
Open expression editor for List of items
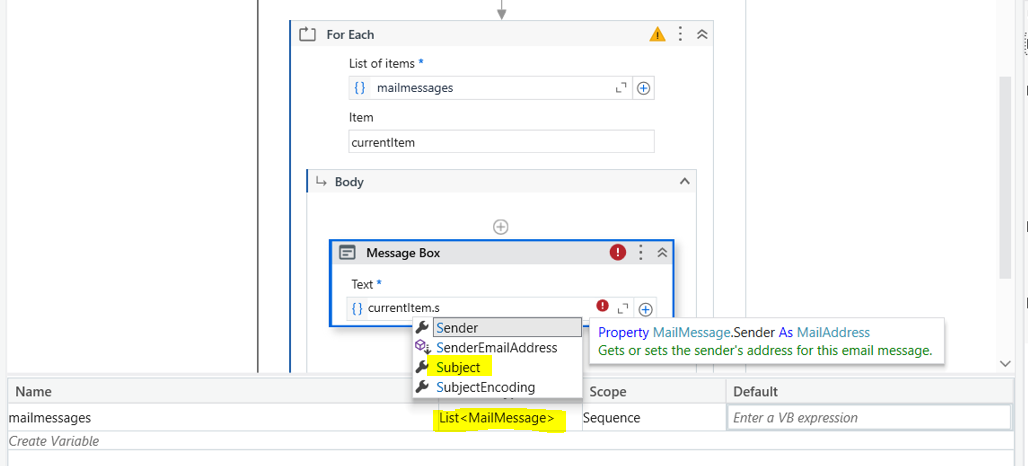click(621, 88)
